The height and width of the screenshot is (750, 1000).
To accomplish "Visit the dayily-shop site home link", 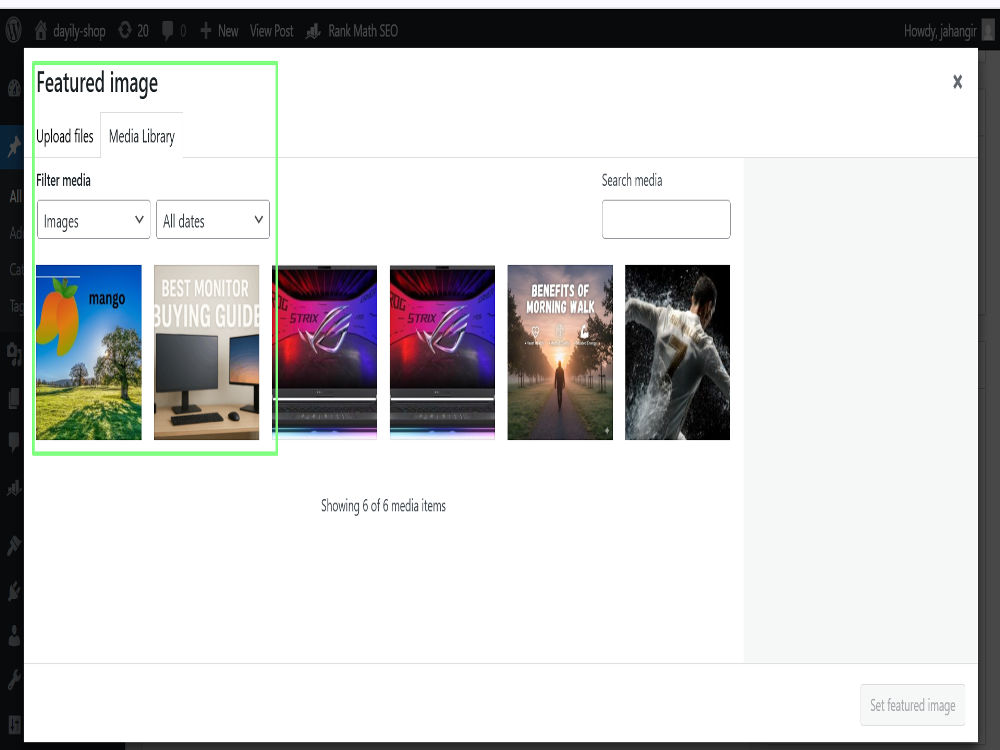I will [70, 31].
